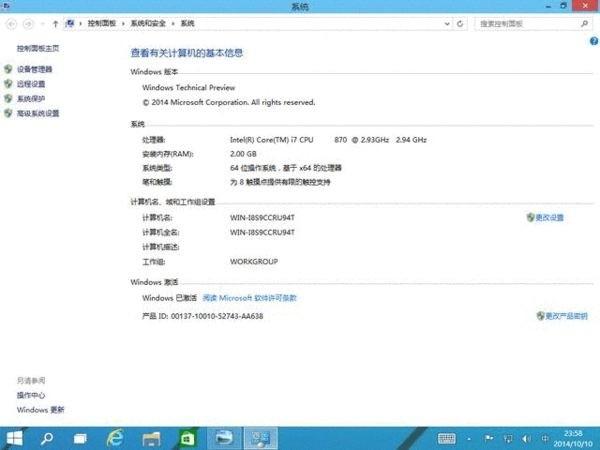
Task: Select 控制面板 in the breadcrumb path
Action: (102, 23)
